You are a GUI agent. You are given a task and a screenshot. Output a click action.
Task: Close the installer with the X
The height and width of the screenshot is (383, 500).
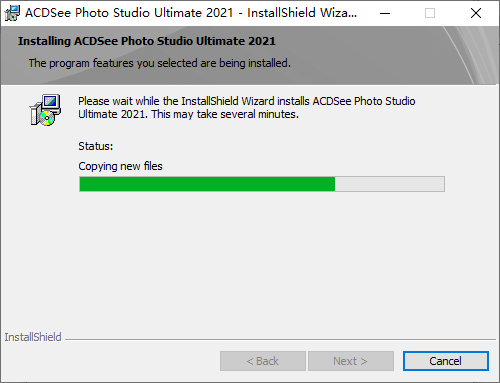pos(476,13)
